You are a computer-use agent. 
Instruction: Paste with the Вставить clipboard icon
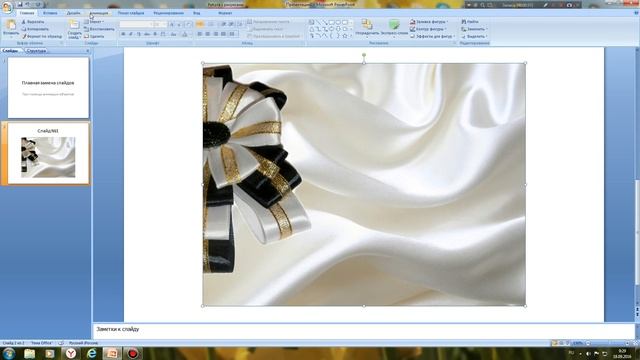click(x=11, y=28)
